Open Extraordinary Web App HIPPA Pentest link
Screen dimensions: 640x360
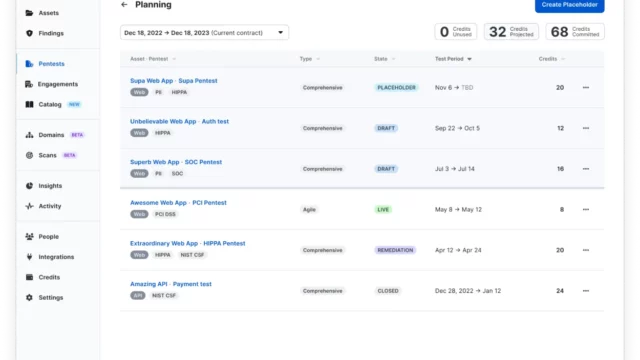pos(187,243)
